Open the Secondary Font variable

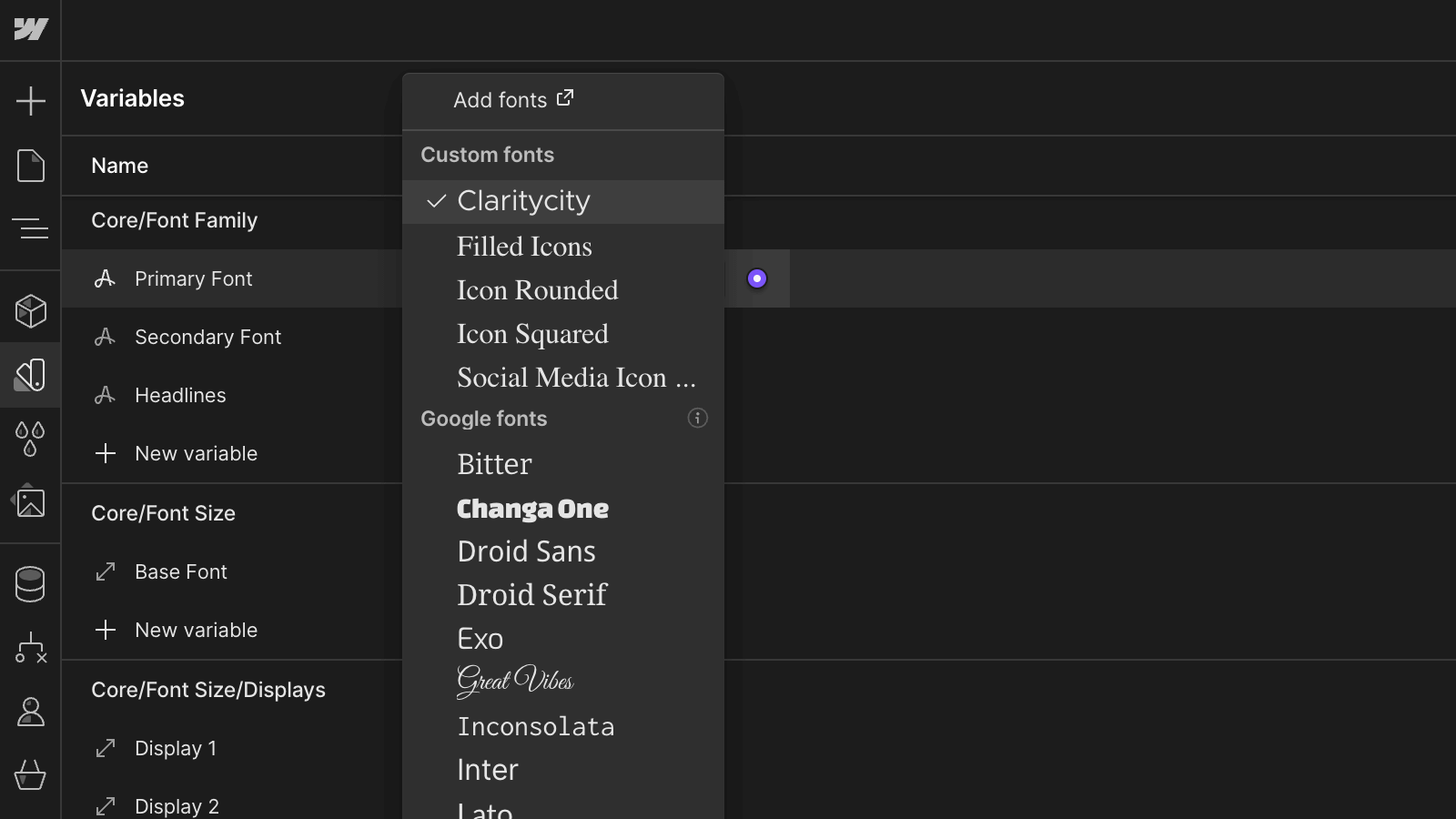207,337
